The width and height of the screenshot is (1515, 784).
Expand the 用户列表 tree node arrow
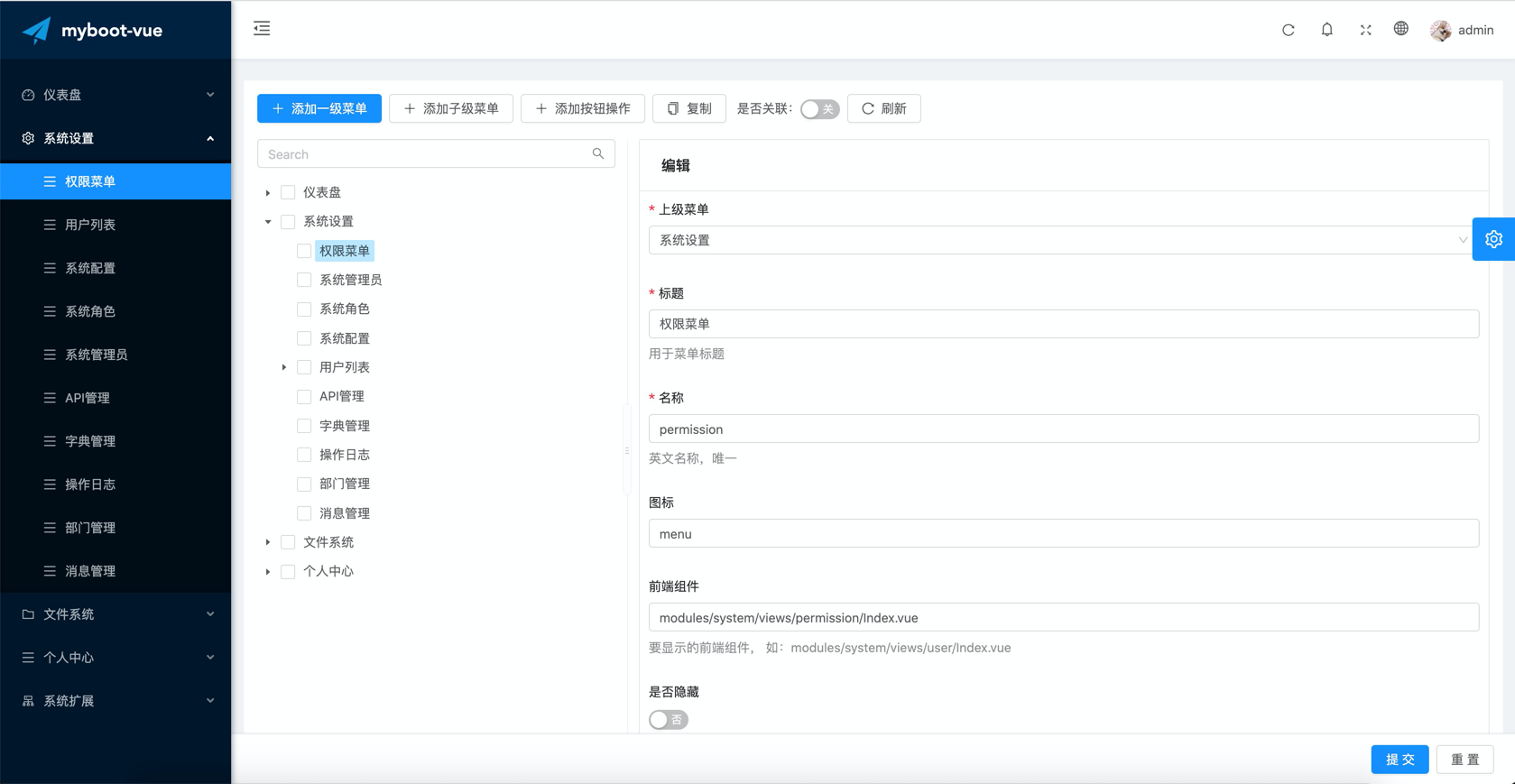coord(284,367)
